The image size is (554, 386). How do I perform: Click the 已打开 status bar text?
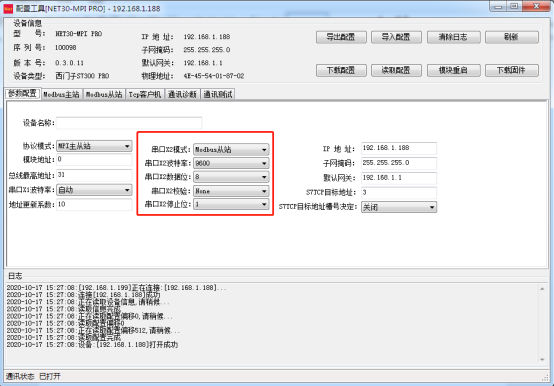[x=50, y=376]
